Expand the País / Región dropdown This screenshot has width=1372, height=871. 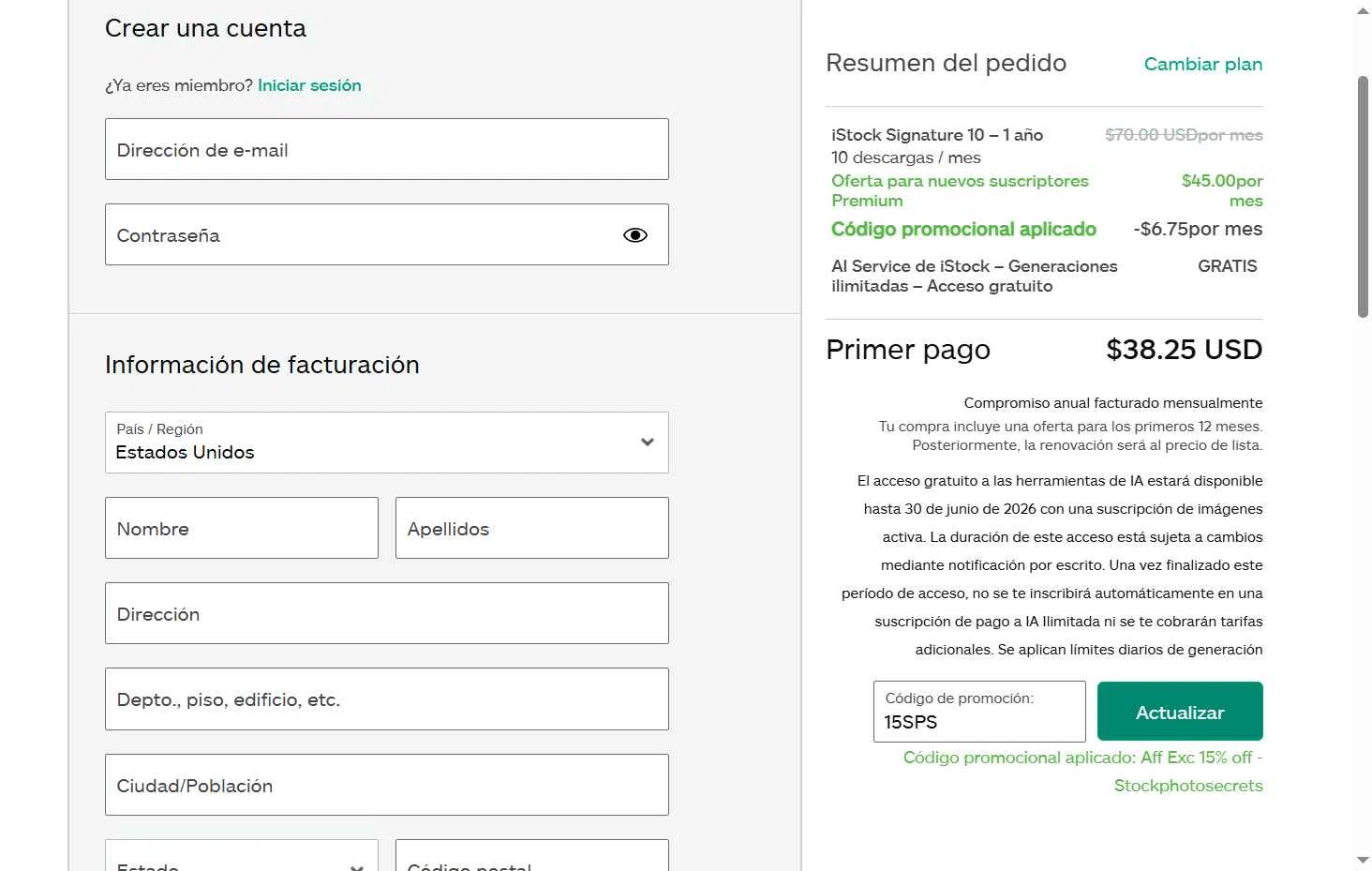point(386,443)
